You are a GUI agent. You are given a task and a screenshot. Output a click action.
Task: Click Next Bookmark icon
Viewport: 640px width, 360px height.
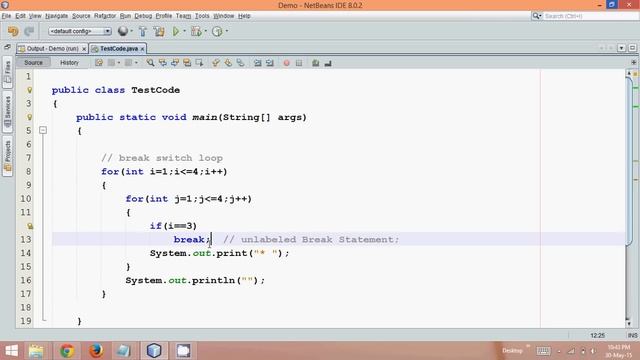pos(228,63)
